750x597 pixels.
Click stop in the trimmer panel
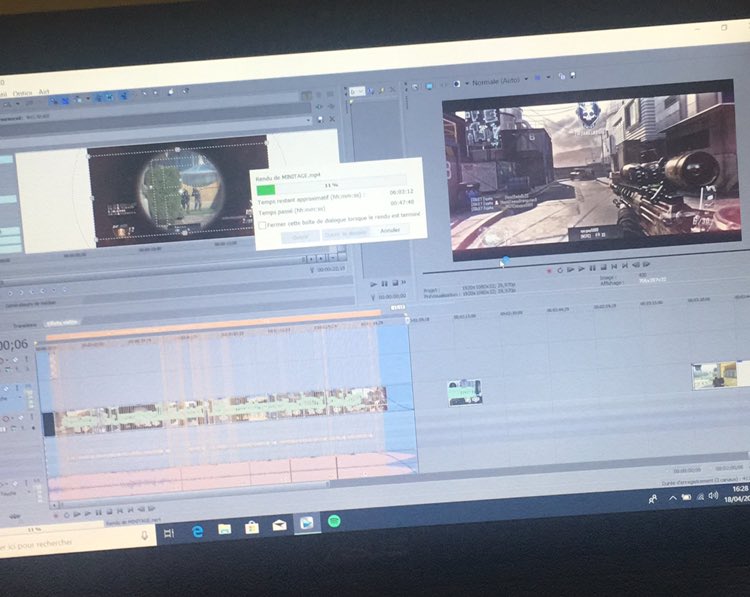pos(395,283)
